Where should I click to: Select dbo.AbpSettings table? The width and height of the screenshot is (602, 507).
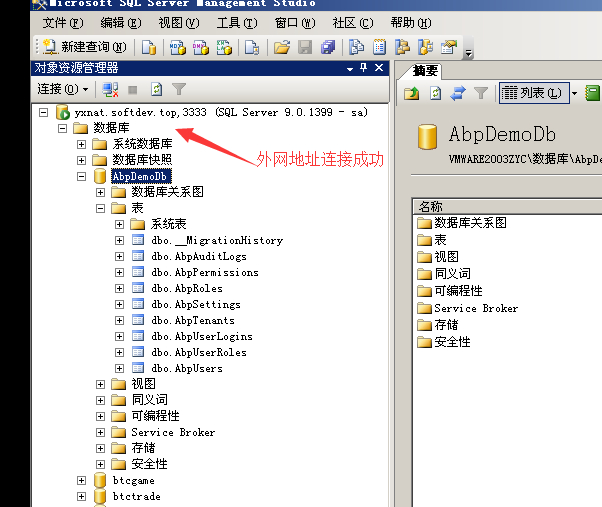point(196,304)
